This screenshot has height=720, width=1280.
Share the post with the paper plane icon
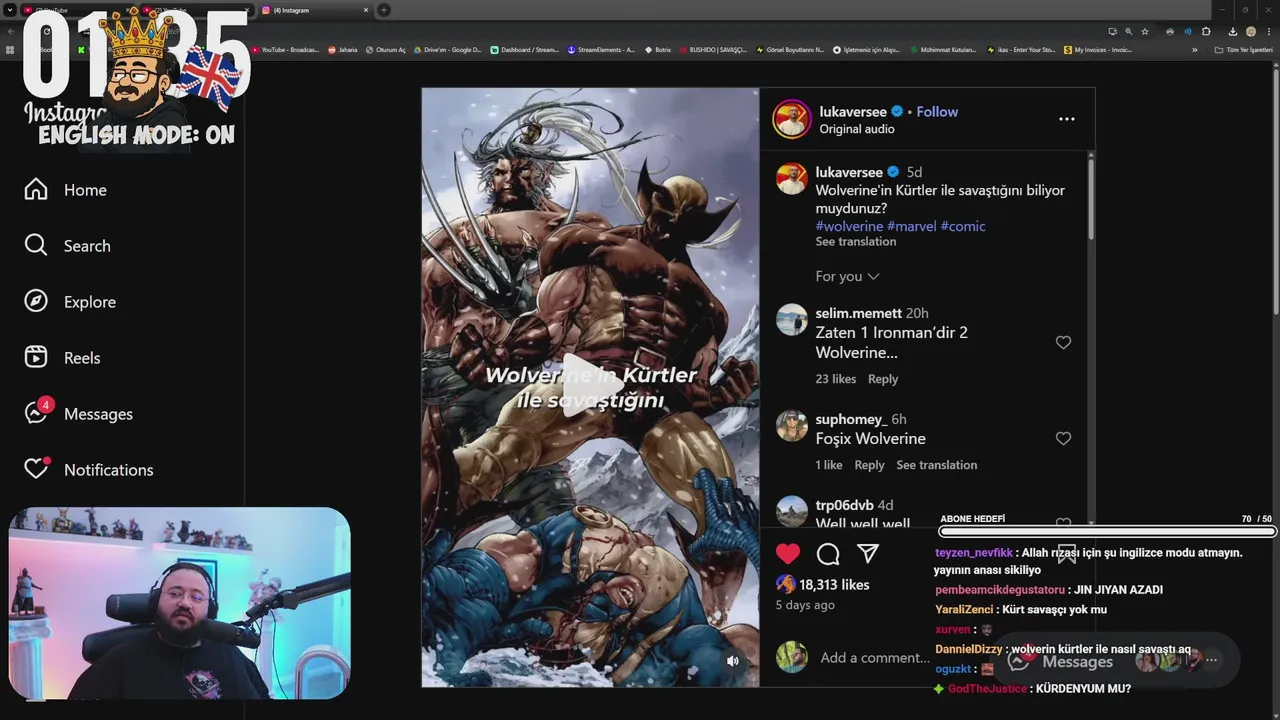coord(868,554)
